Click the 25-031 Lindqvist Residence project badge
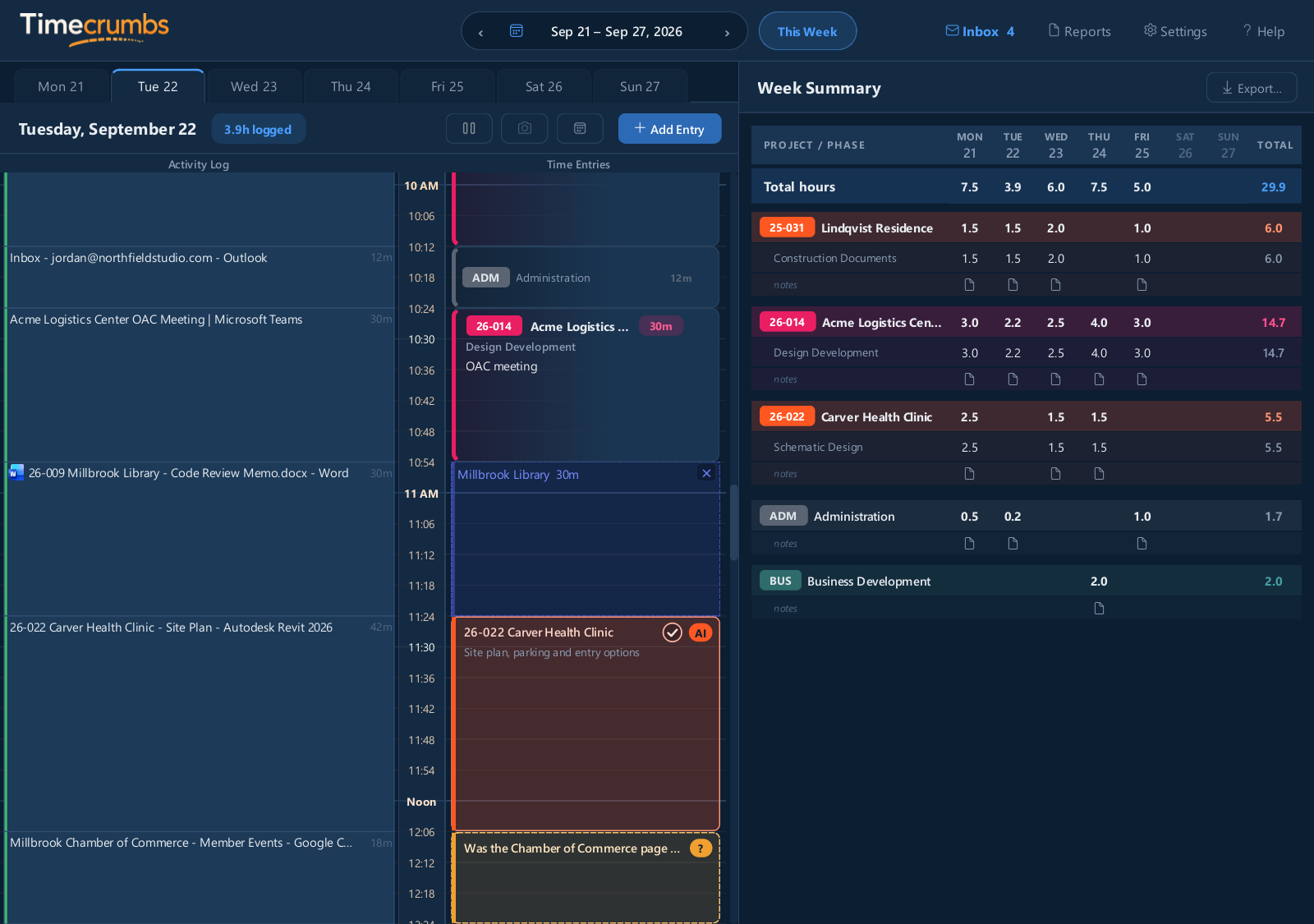Image resolution: width=1314 pixels, height=924 pixels. (787, 228)
